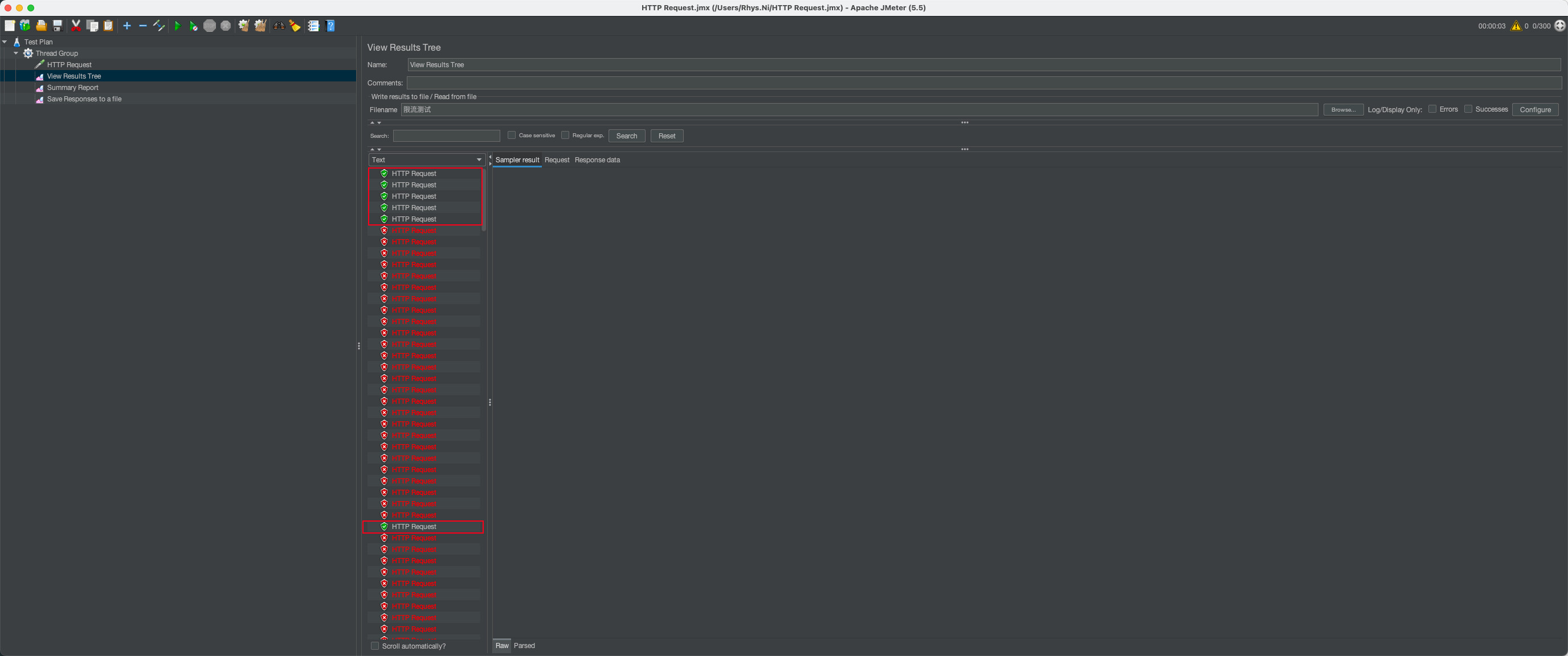Open the Templates icon in toolbar
This screenshot has width=1568, height=656.
point(25,26)
